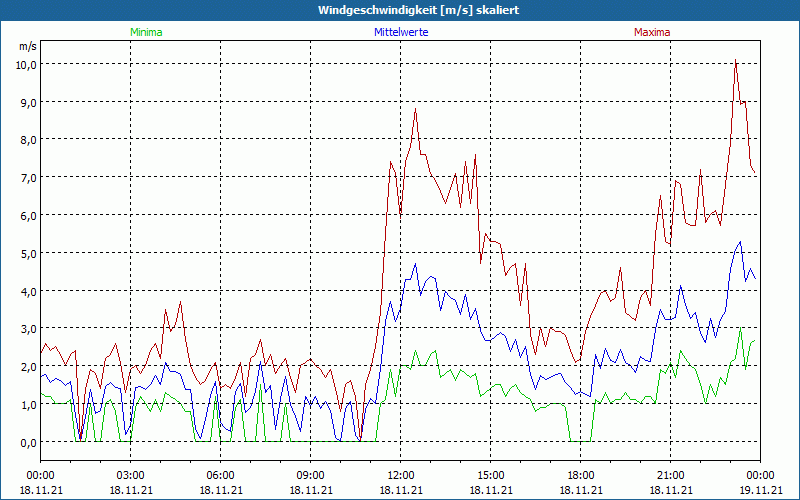Screen dimensions: 800x500
Task: Click the 10,0 y-axis value label
Action: 26,64
